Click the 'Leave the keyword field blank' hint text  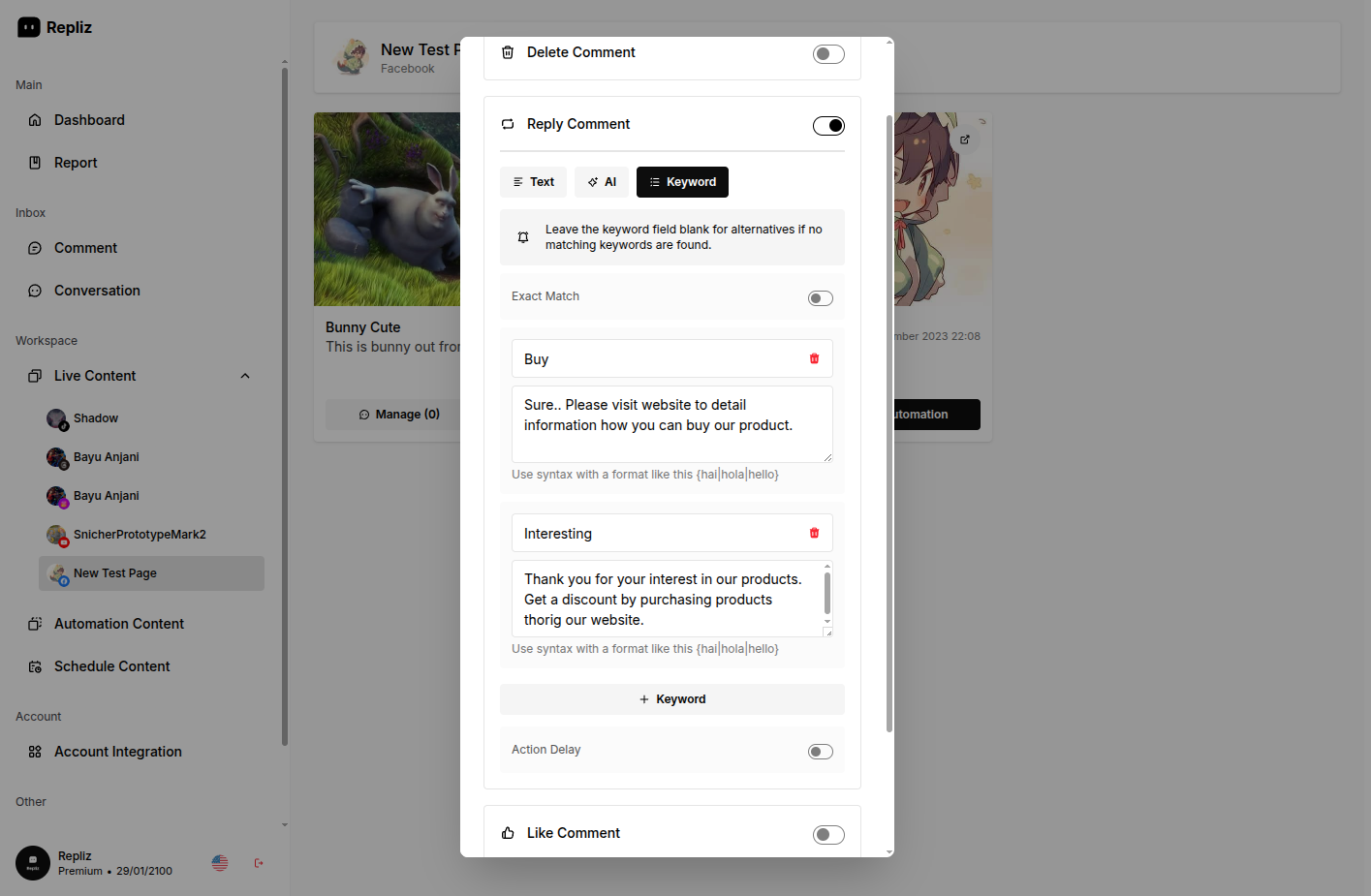tap(684, 237)
